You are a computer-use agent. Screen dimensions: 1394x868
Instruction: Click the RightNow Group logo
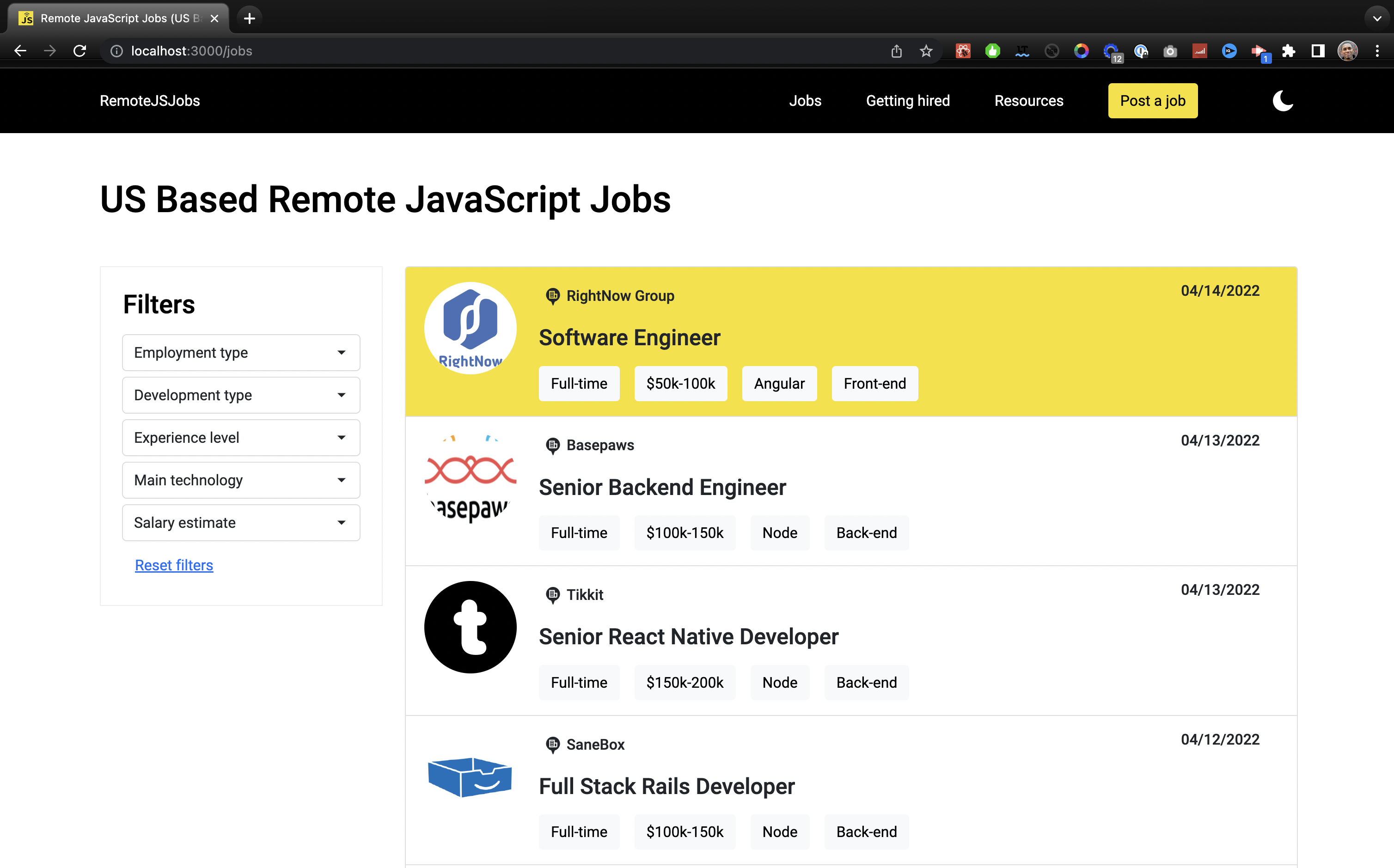470,328
